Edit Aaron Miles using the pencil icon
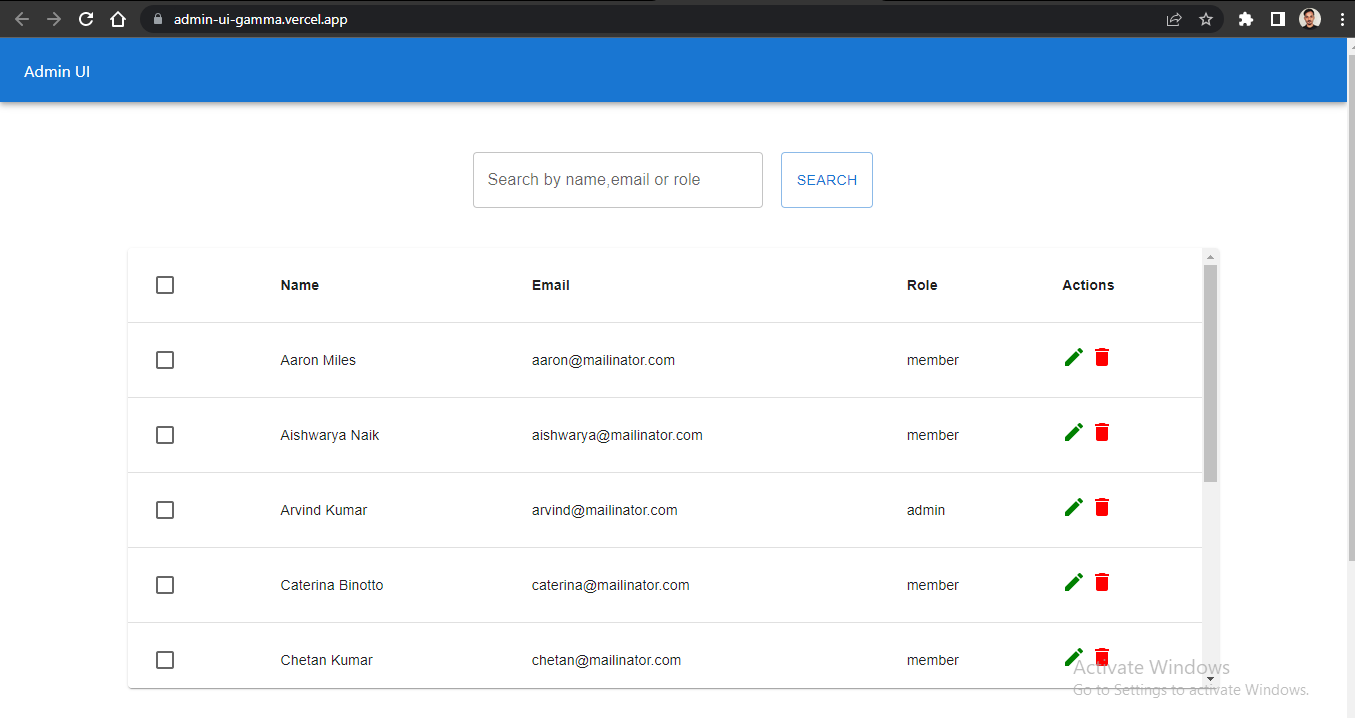This screenshot has height=718, width=1355. pos(1073,356)
